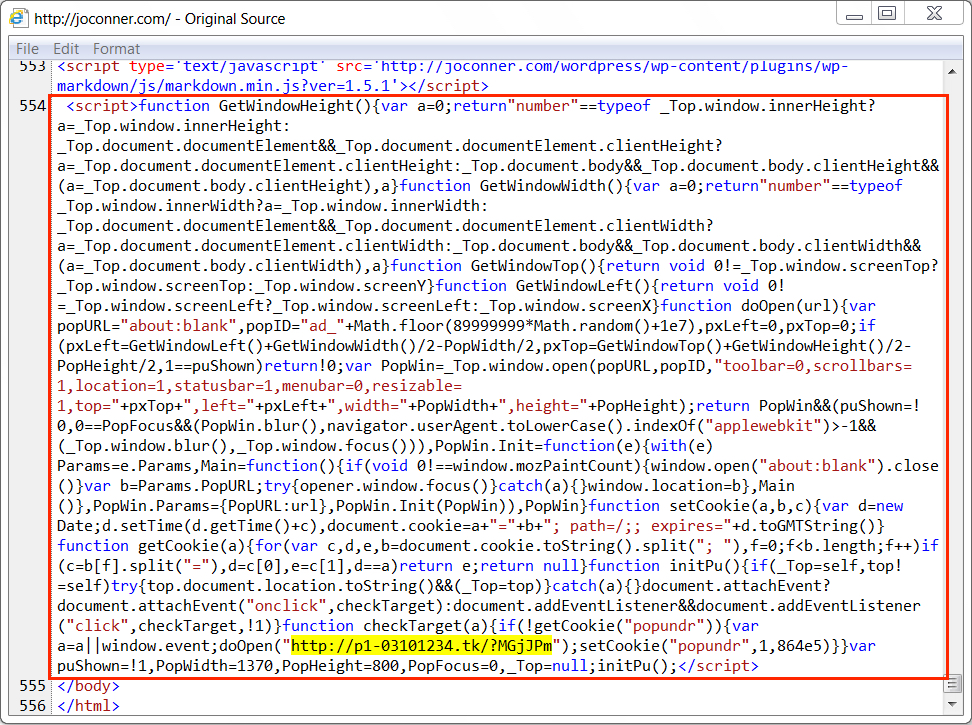This screenshot has height=725, width=972.
Task: Click line number 555
Action: point(32,686)
